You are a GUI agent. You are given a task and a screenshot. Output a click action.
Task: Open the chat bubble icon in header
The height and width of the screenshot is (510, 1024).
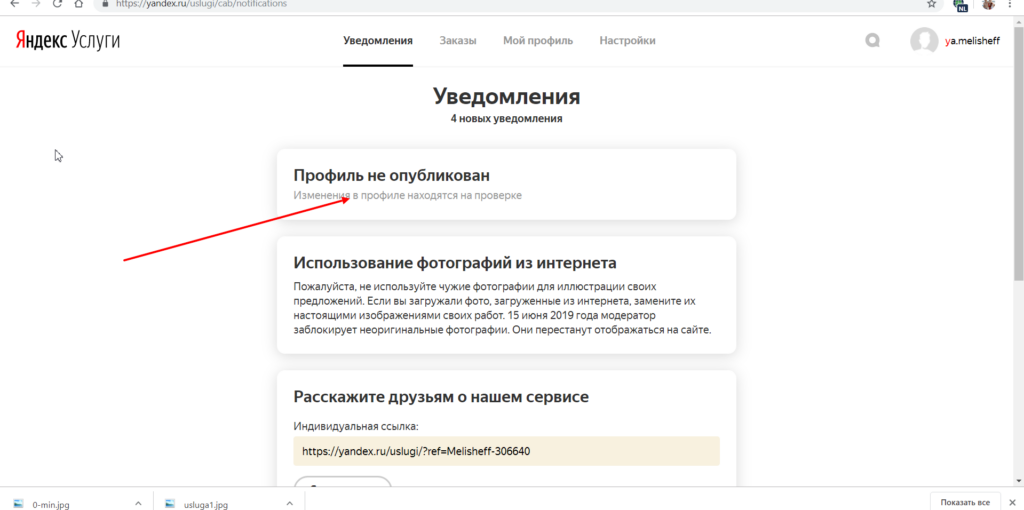coord(872,40)
